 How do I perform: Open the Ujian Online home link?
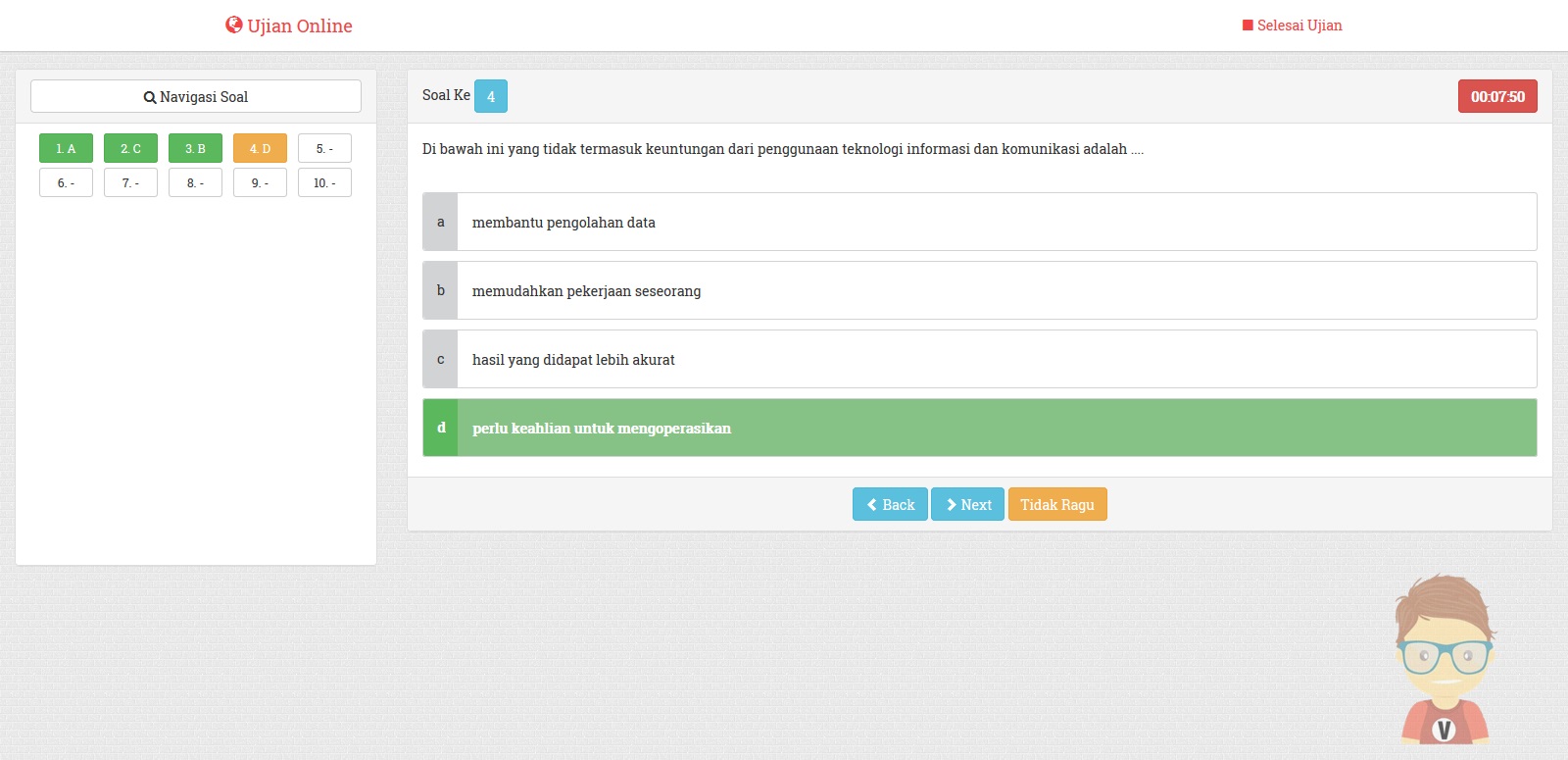click(299, 25)
